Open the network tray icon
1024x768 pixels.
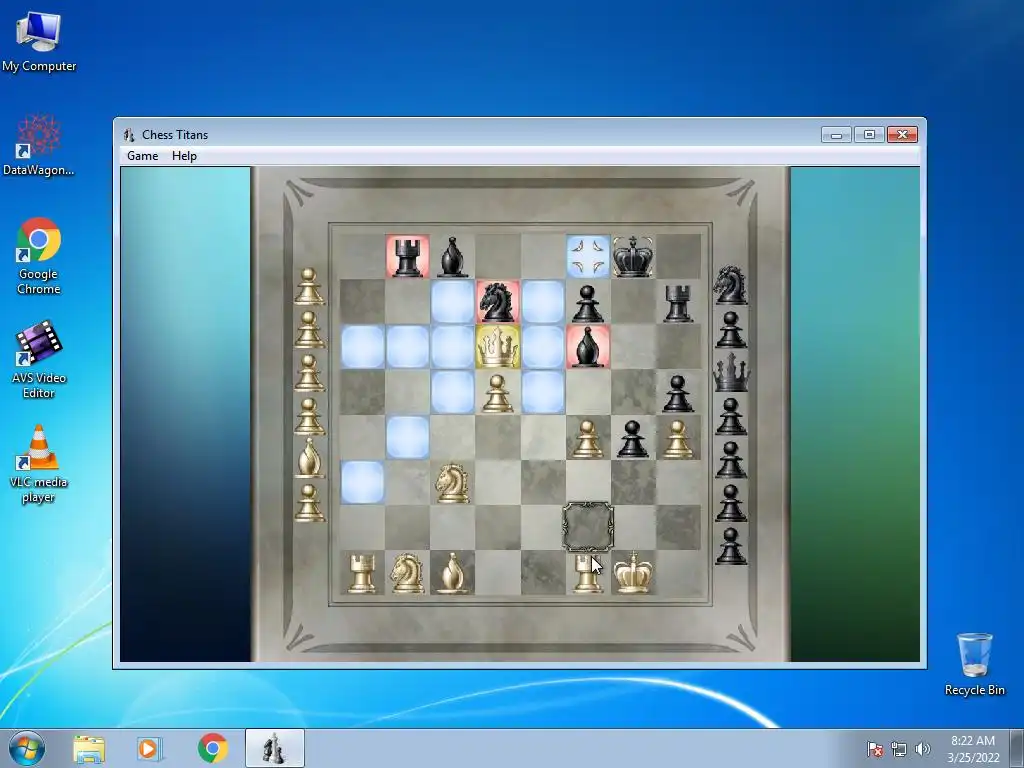[x=899, y=749]
